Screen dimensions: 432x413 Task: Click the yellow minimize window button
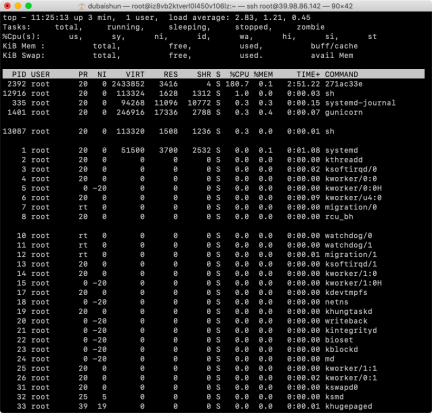coord(18,6)
